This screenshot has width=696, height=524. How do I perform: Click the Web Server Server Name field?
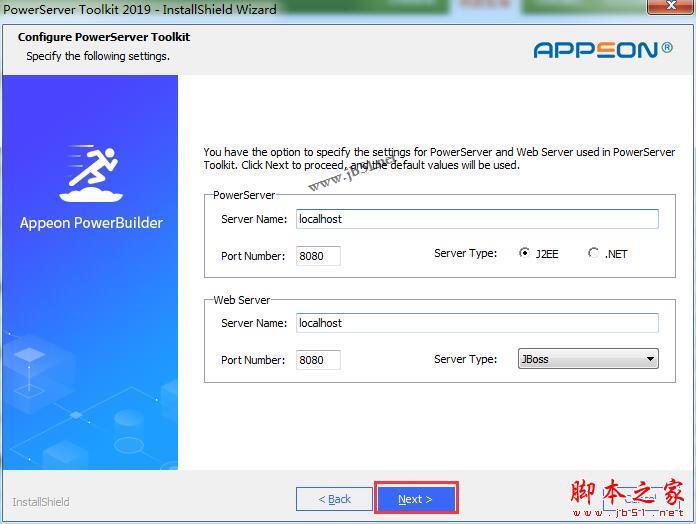(477, 323)
